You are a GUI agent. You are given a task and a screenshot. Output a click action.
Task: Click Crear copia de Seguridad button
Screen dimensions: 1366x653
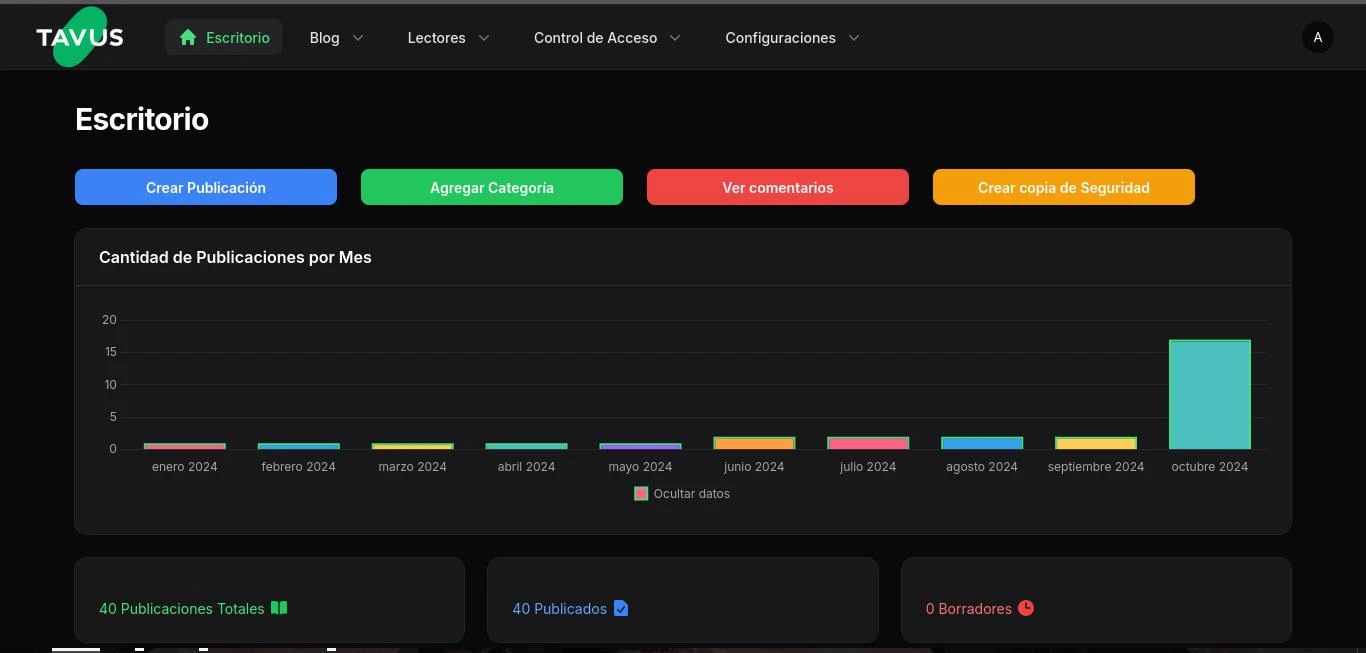click(1063, 187)
